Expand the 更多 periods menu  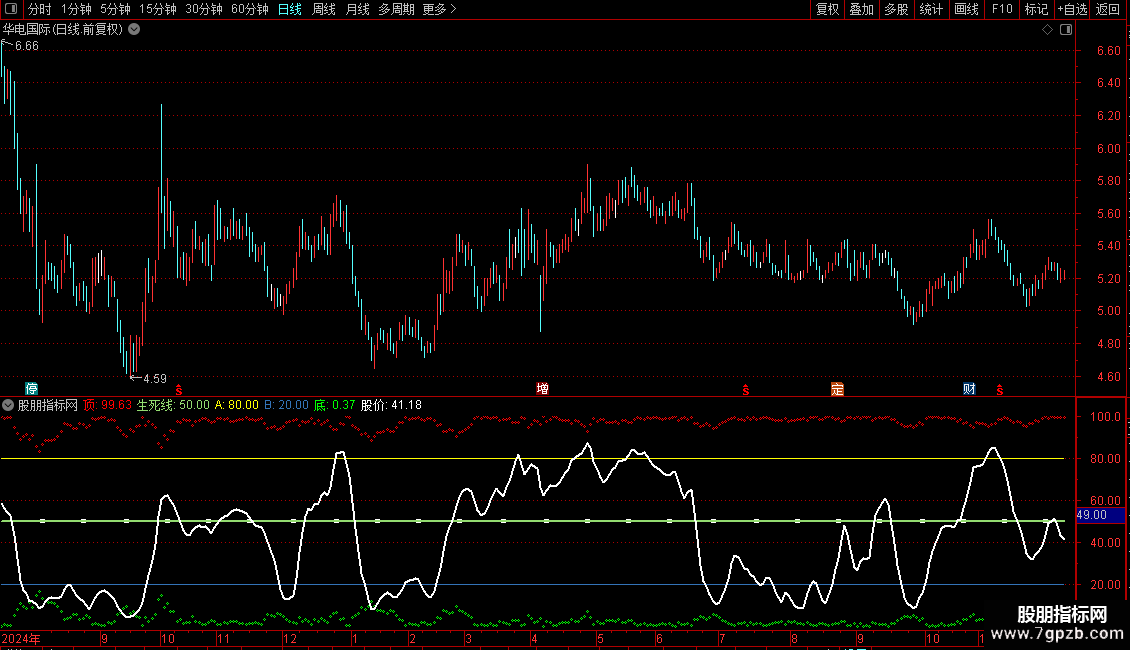click(x=439, y=9)
